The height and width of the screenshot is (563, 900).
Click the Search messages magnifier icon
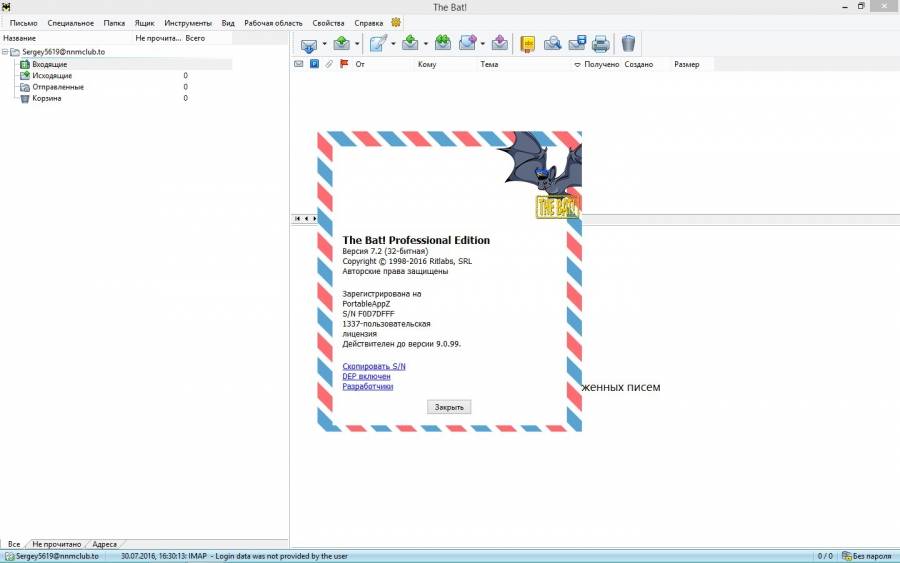tap(552, 43)
